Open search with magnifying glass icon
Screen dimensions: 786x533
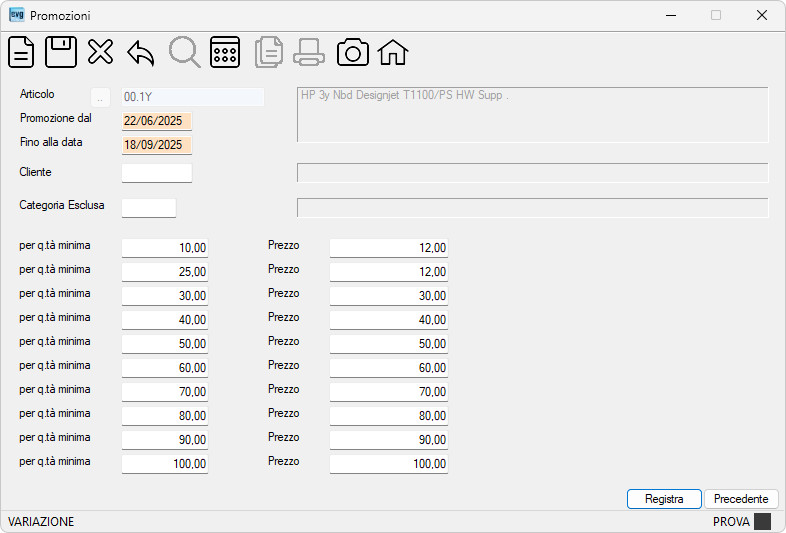(x=184, y=52)
